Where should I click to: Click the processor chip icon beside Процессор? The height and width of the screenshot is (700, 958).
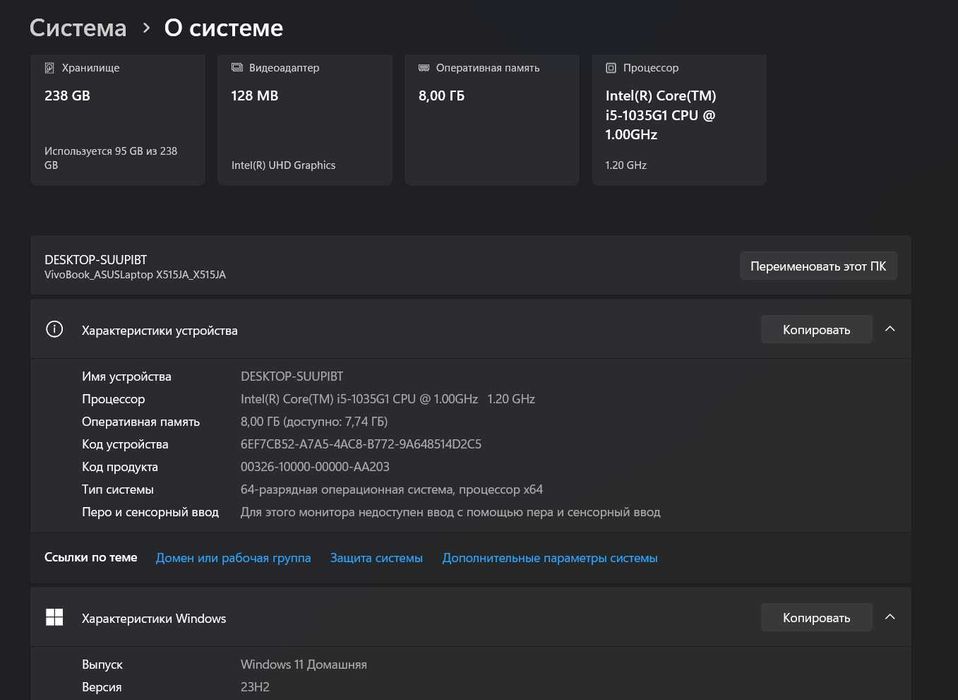611,68
